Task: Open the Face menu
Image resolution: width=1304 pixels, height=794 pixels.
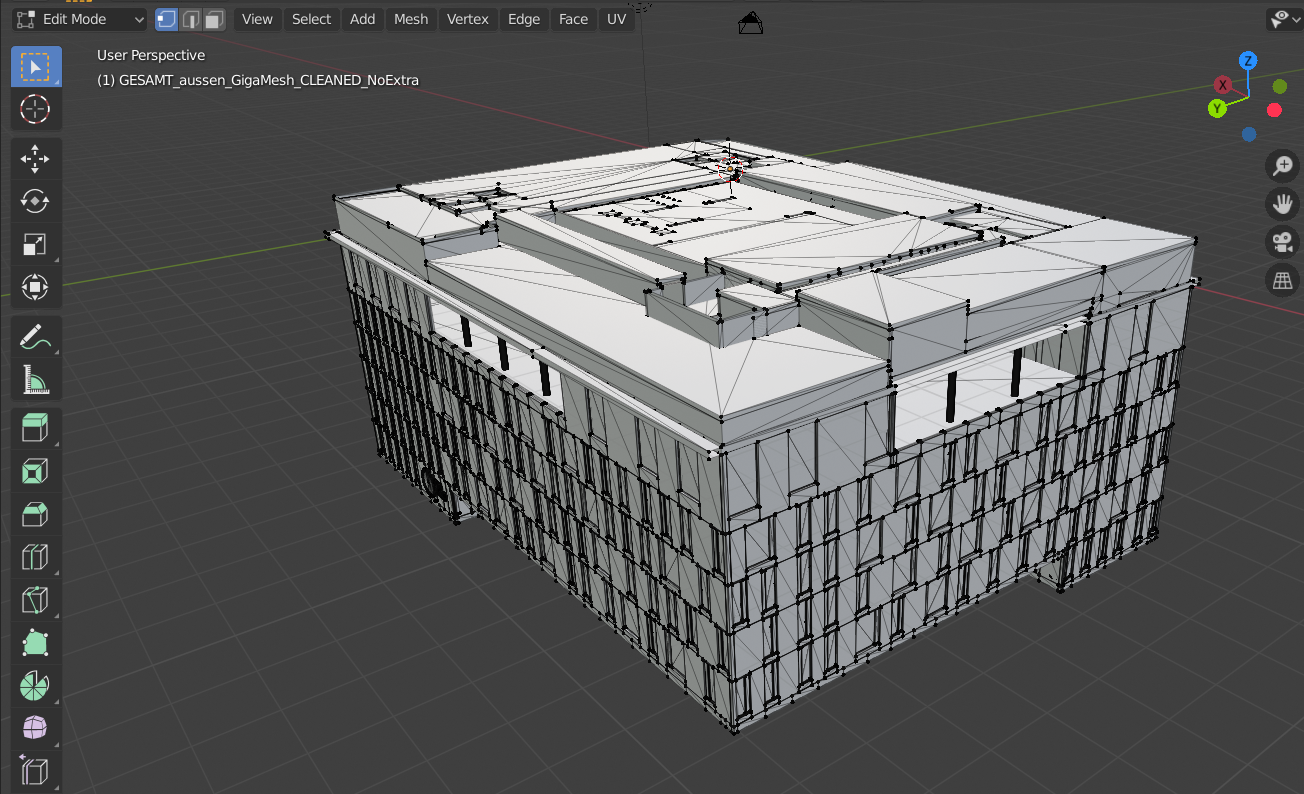Action: pyautogui.click(x=574, y=19)
